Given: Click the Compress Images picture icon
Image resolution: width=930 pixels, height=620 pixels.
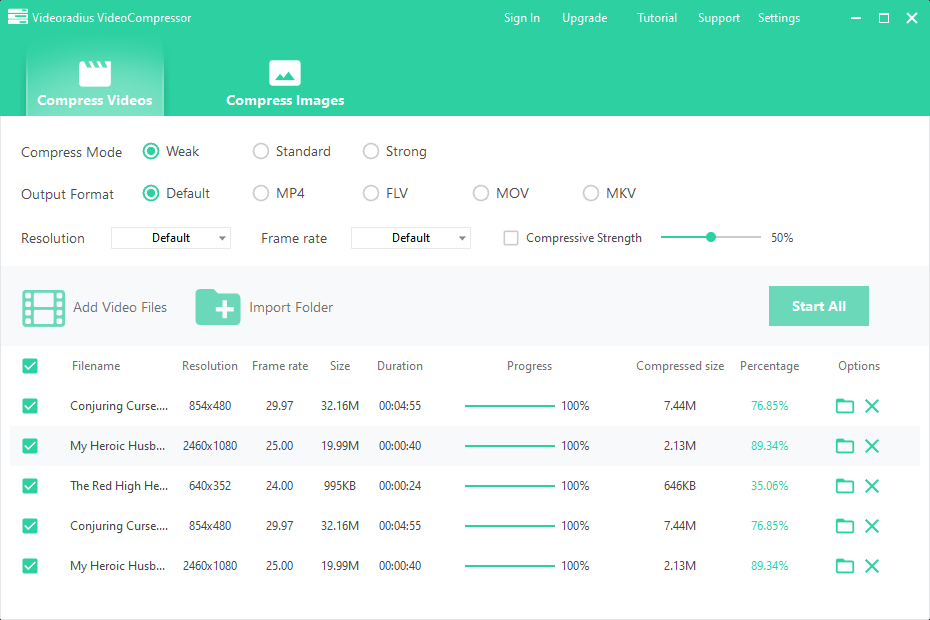Looking at the screenshot, I should [285, 73].
